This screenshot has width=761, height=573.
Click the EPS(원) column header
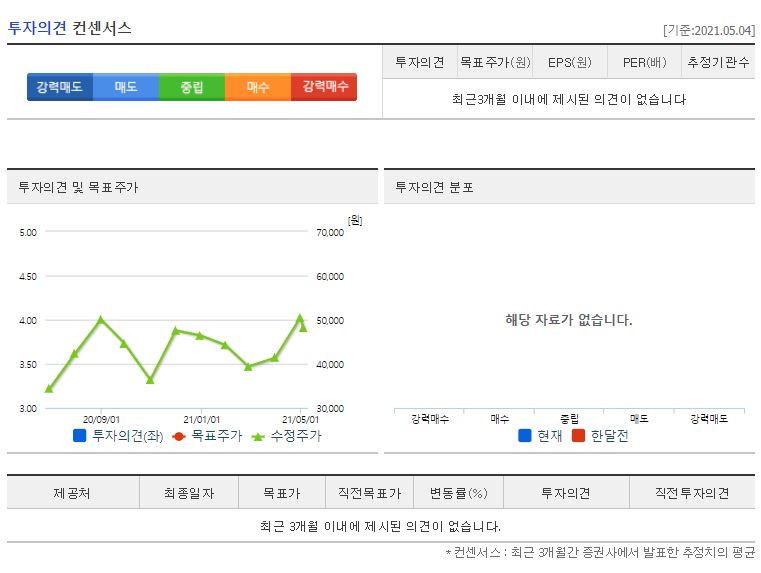click(x=570, y=62)
